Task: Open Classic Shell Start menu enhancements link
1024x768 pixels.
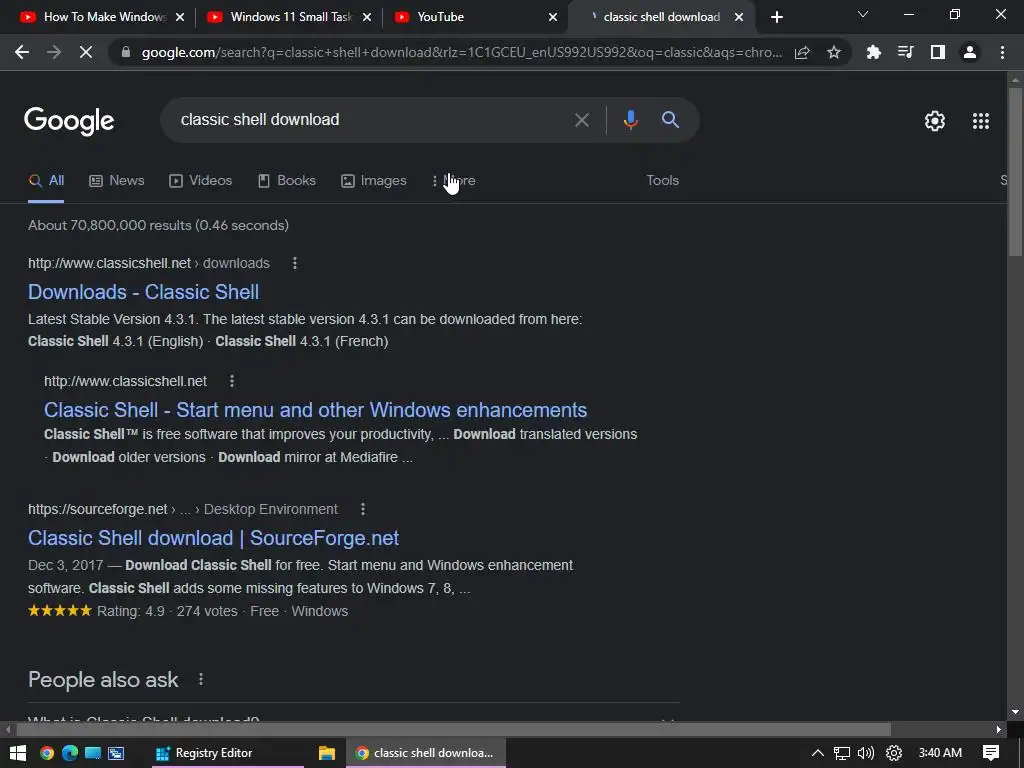Action: pos(315,409)
